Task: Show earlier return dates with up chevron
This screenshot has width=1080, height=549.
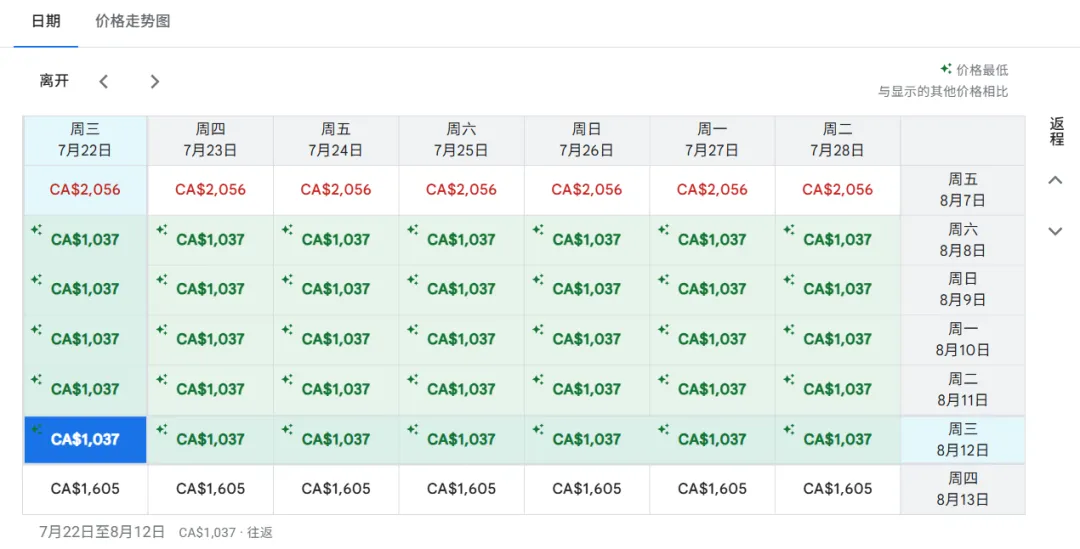Action: (1055, 180)
